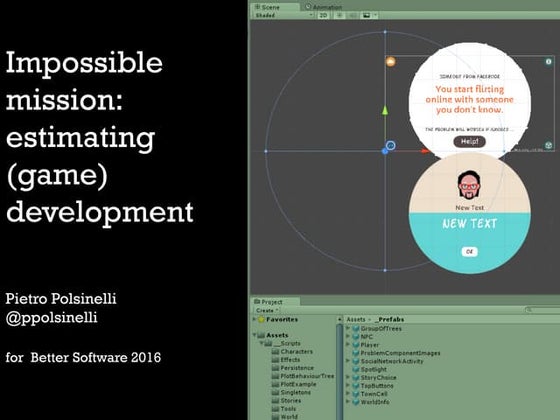Click the Characters folder name
Image resolution: width=560 pixels, height=420 pixels.
tap(297, 351)
